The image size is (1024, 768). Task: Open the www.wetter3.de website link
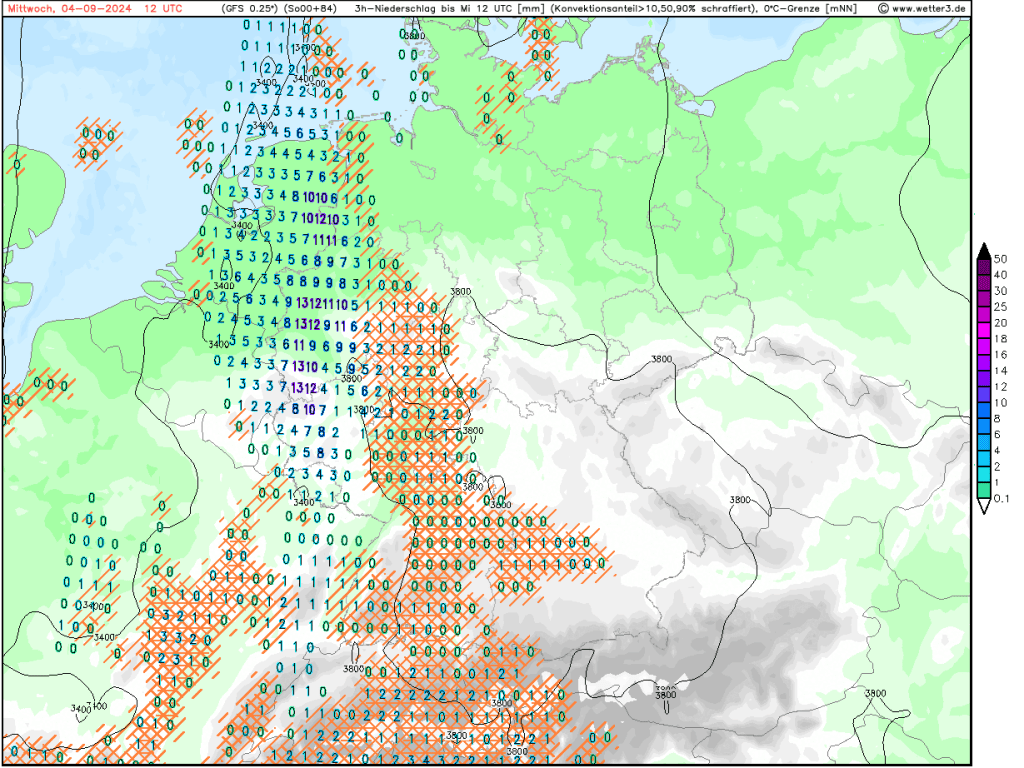(927, 8)
